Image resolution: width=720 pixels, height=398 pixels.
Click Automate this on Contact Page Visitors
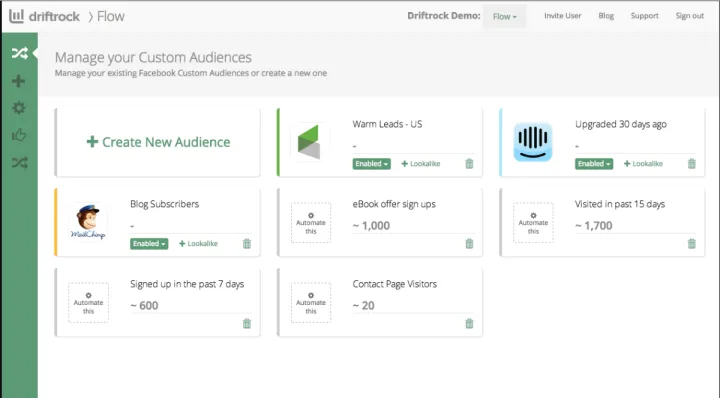pos(311,303)
